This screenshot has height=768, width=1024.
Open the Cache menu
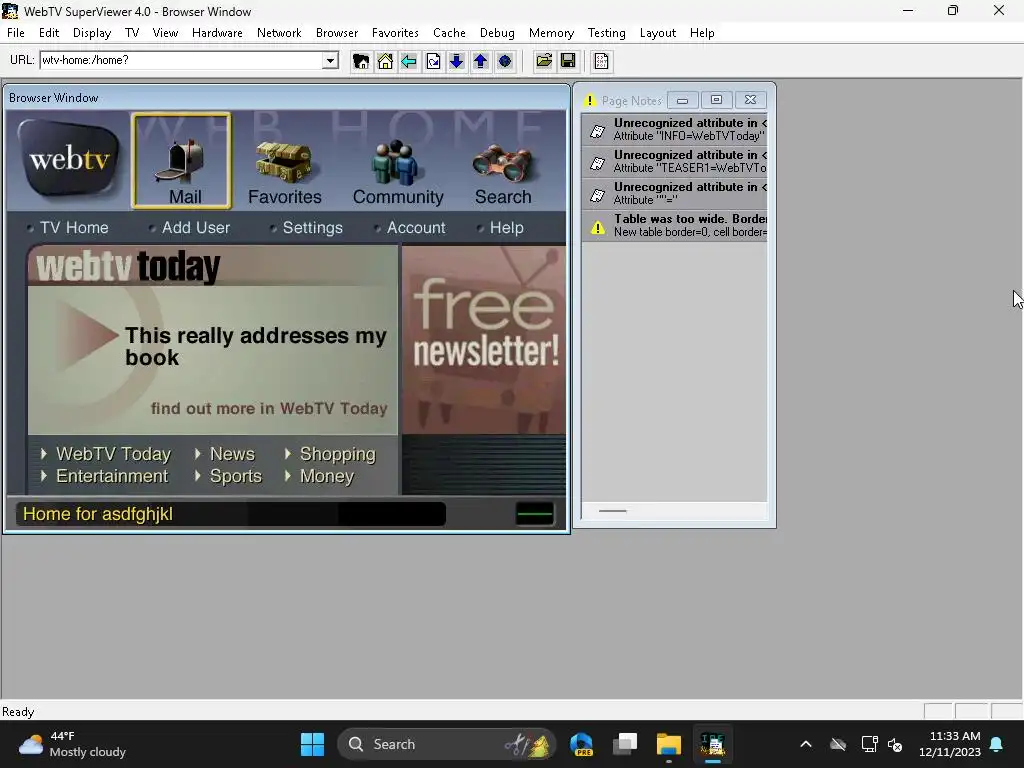click(449, 33)
